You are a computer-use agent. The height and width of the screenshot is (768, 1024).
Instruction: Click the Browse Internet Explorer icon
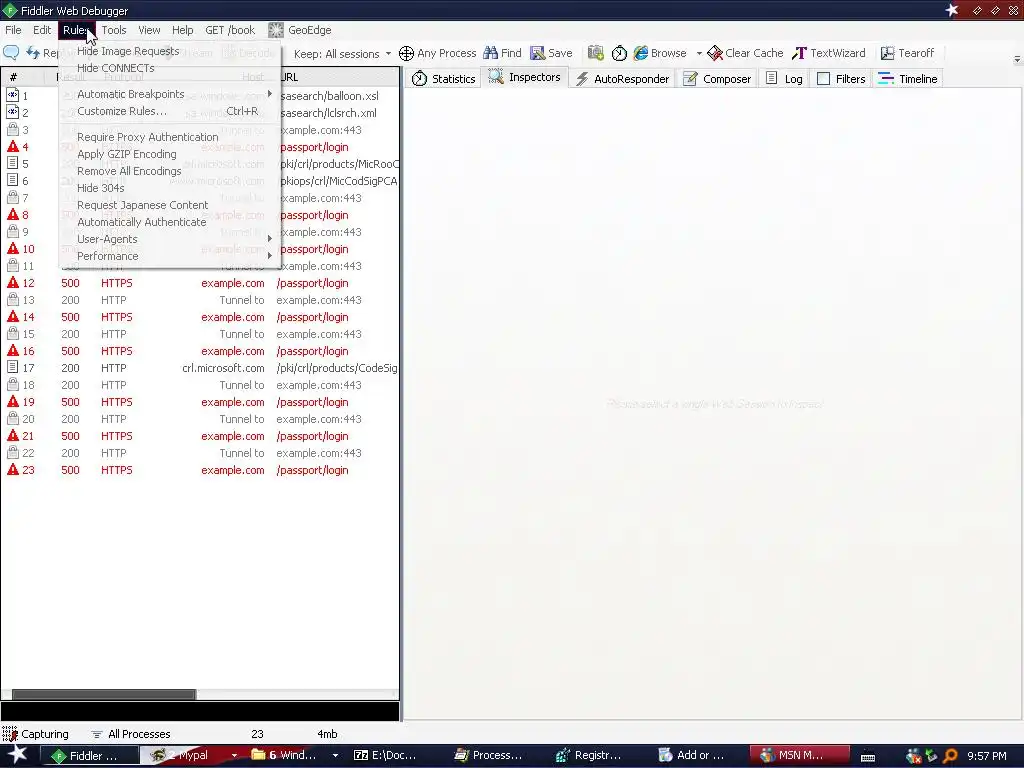pos(641,53)
